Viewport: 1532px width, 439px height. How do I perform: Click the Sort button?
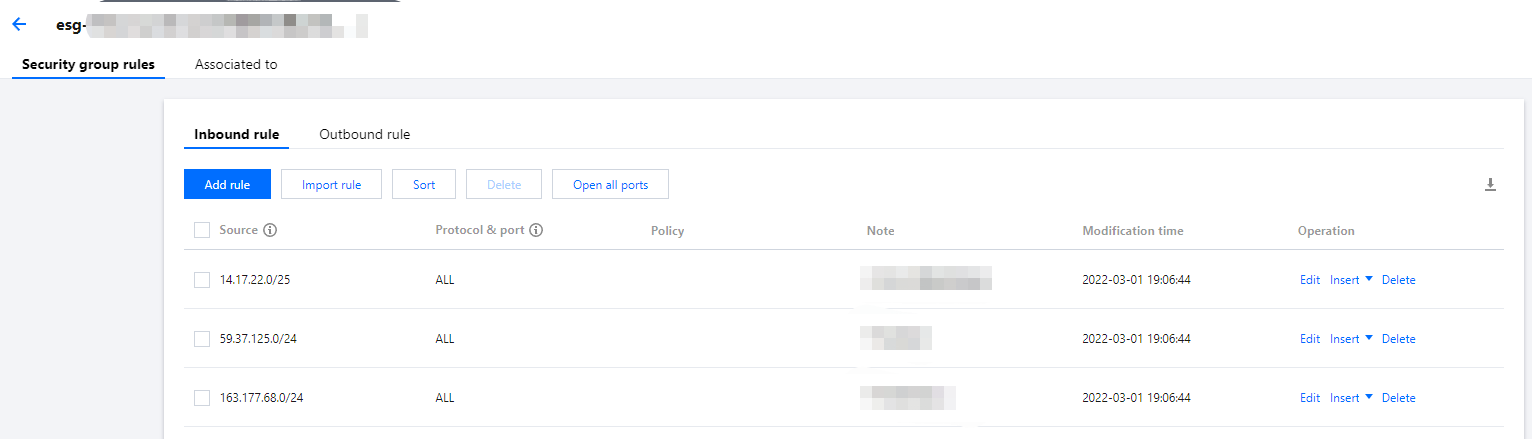[424, 185]
